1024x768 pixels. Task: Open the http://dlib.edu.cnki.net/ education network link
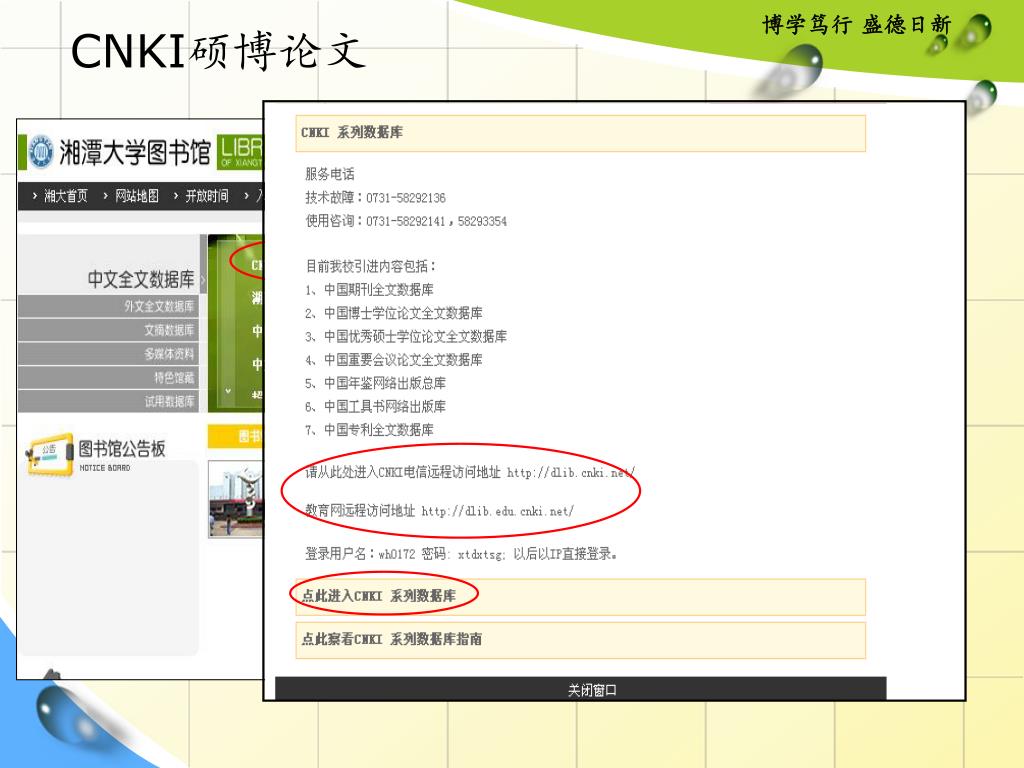498,511
